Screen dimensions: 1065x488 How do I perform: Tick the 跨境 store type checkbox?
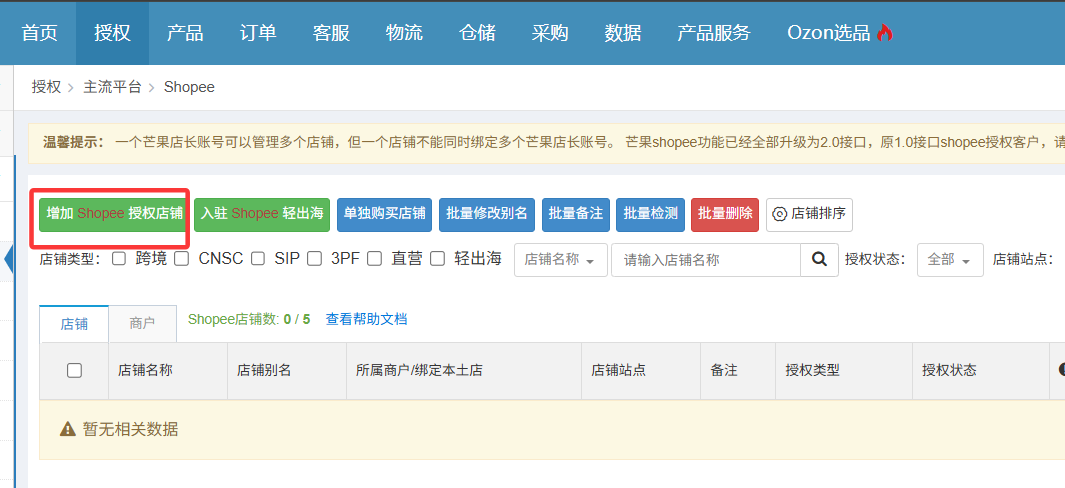click(119, 259)
